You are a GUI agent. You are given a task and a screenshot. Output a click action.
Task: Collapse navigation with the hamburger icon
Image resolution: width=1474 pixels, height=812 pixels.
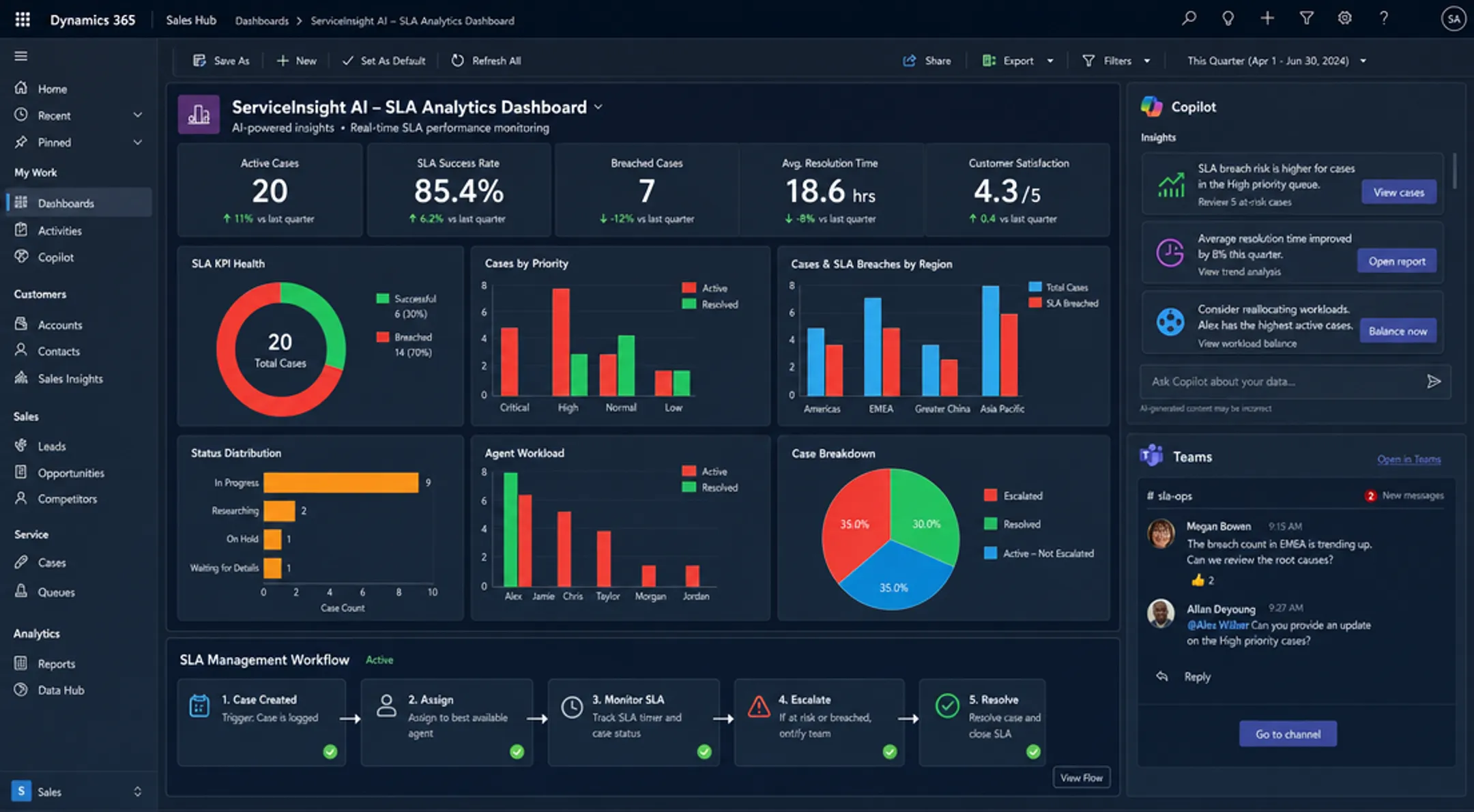[21, 56]
